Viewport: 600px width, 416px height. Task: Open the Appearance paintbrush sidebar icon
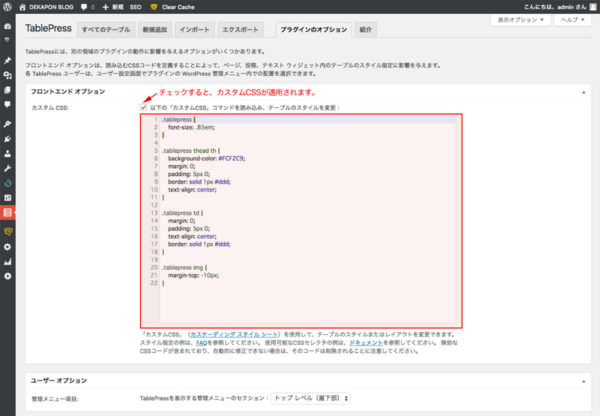7,124
